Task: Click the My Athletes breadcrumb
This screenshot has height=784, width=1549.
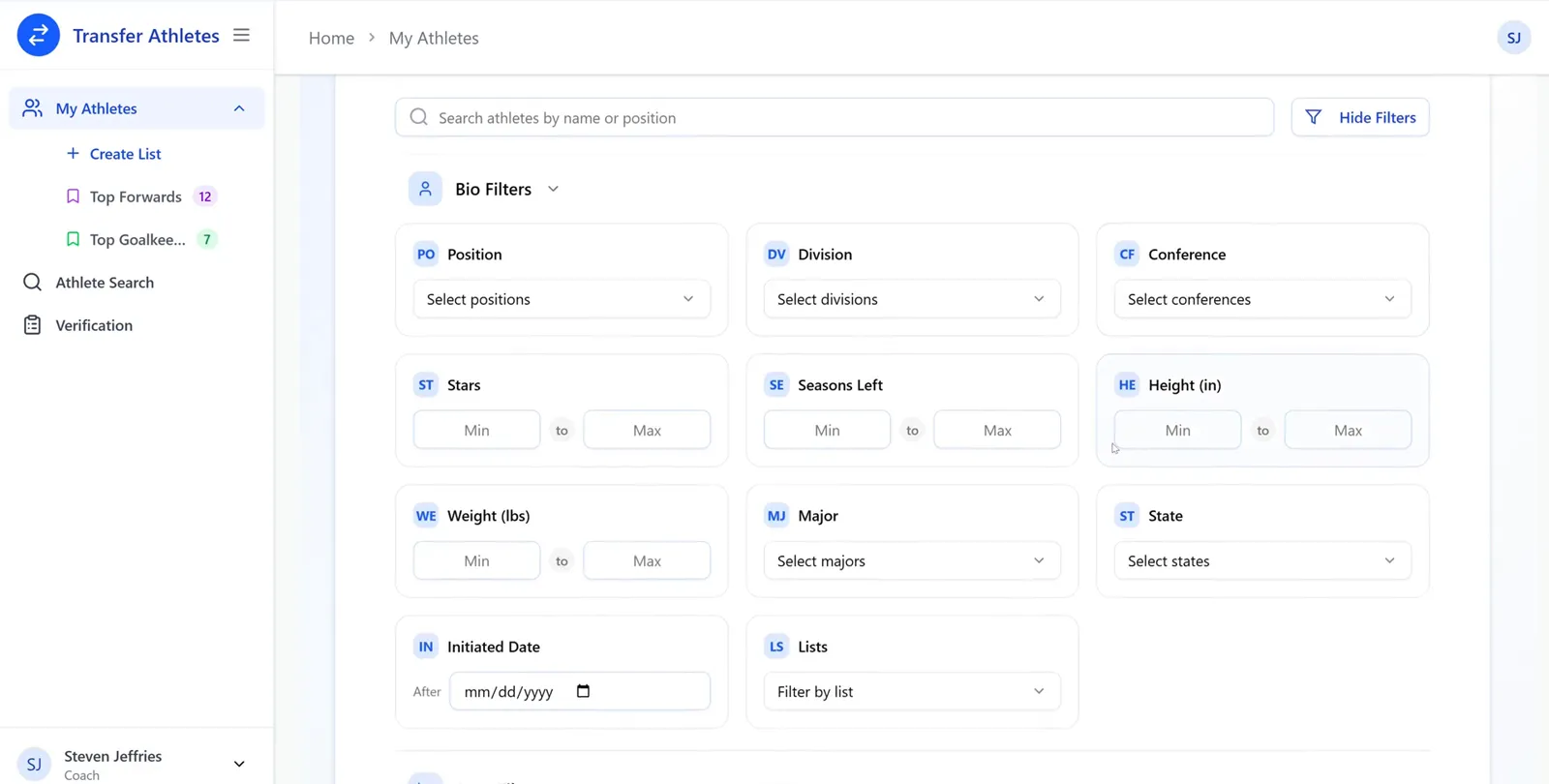Action: pyautogui.click(x=434, y=38)
